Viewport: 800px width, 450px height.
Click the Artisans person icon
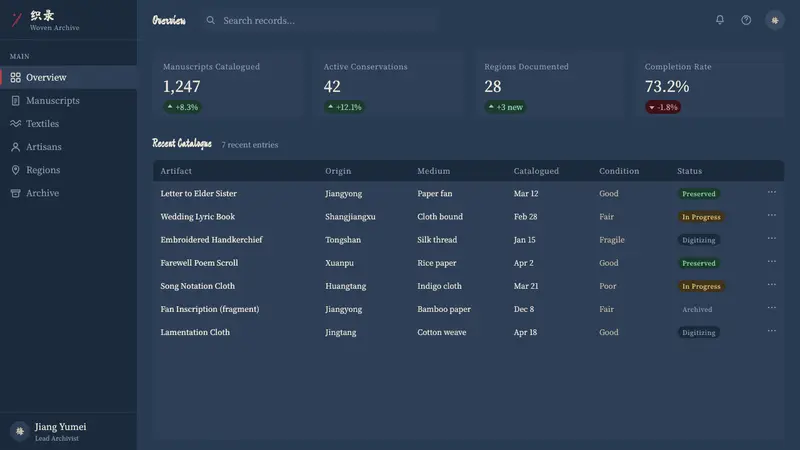15,147
